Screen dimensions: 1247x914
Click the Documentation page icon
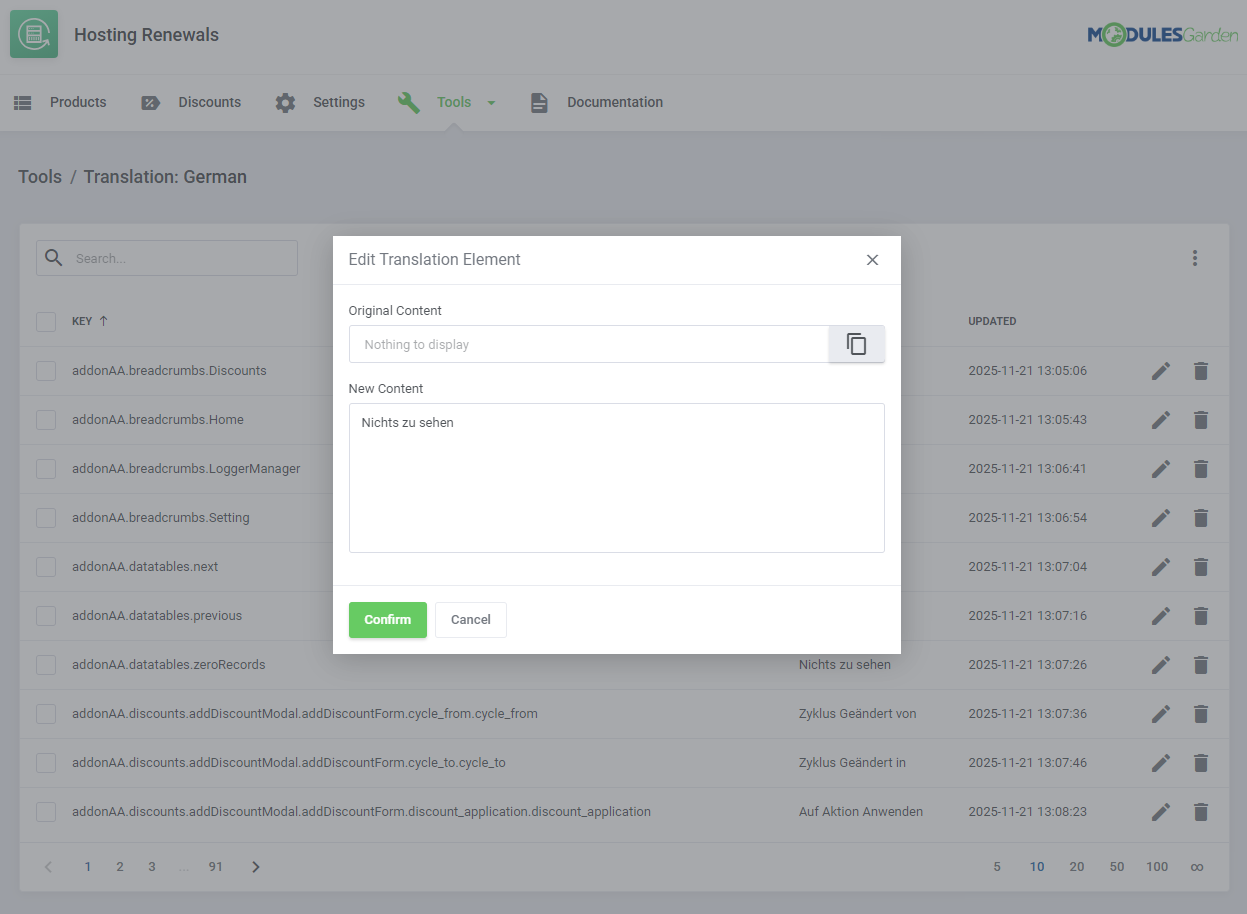point(539,102)
